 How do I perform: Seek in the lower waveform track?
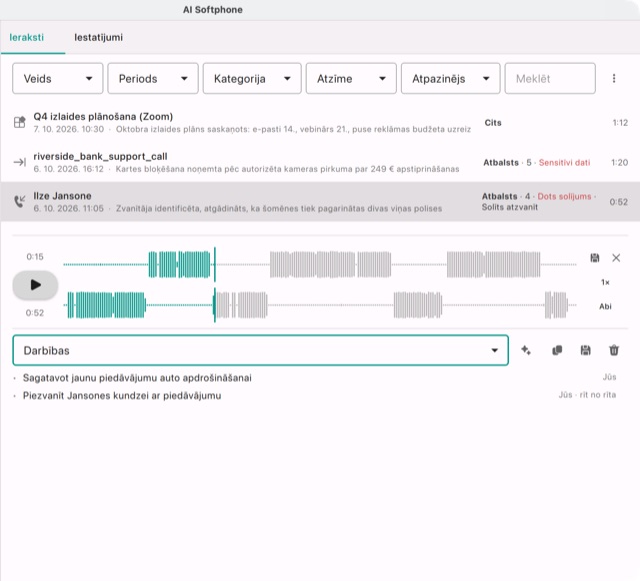(320, 305)
